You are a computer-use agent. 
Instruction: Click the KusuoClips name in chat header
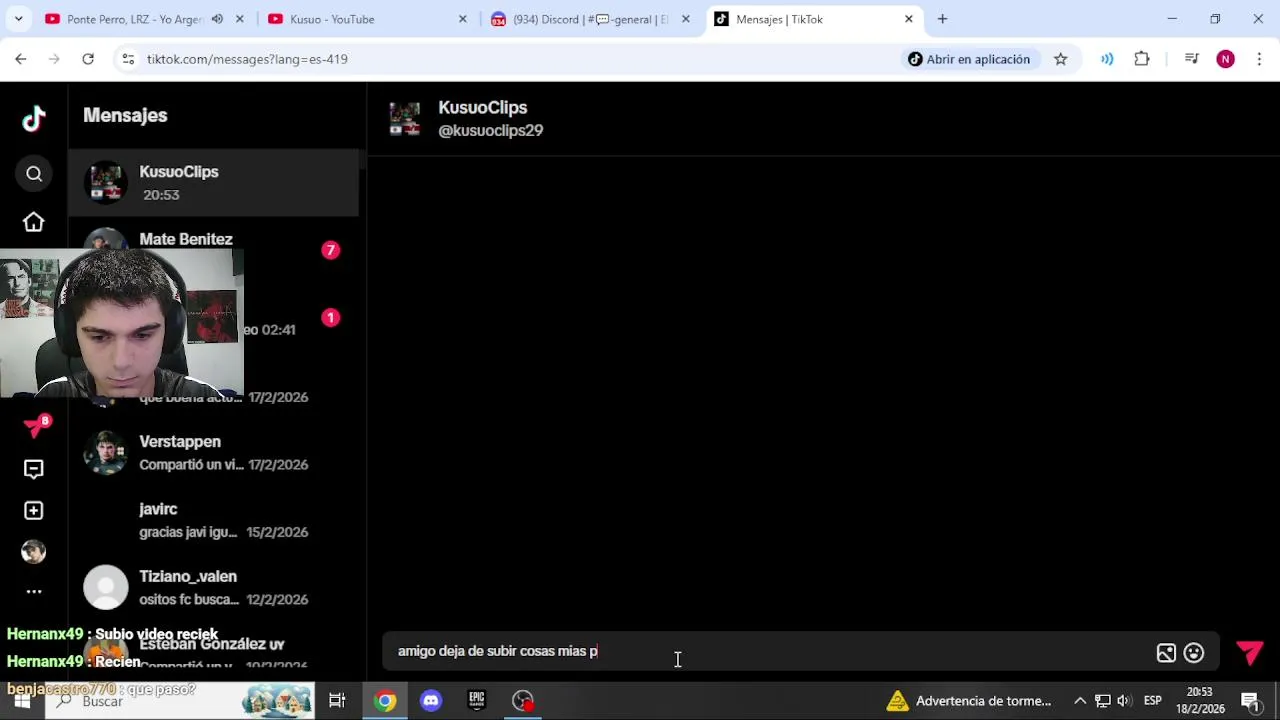pos(483,108)
